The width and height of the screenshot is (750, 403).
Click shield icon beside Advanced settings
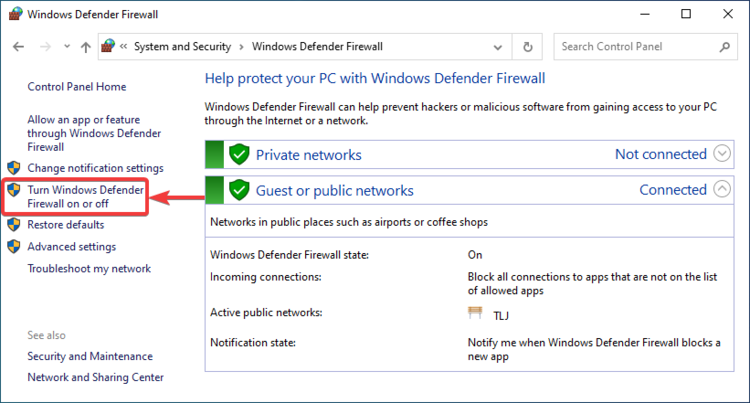(x=14, y=246)
